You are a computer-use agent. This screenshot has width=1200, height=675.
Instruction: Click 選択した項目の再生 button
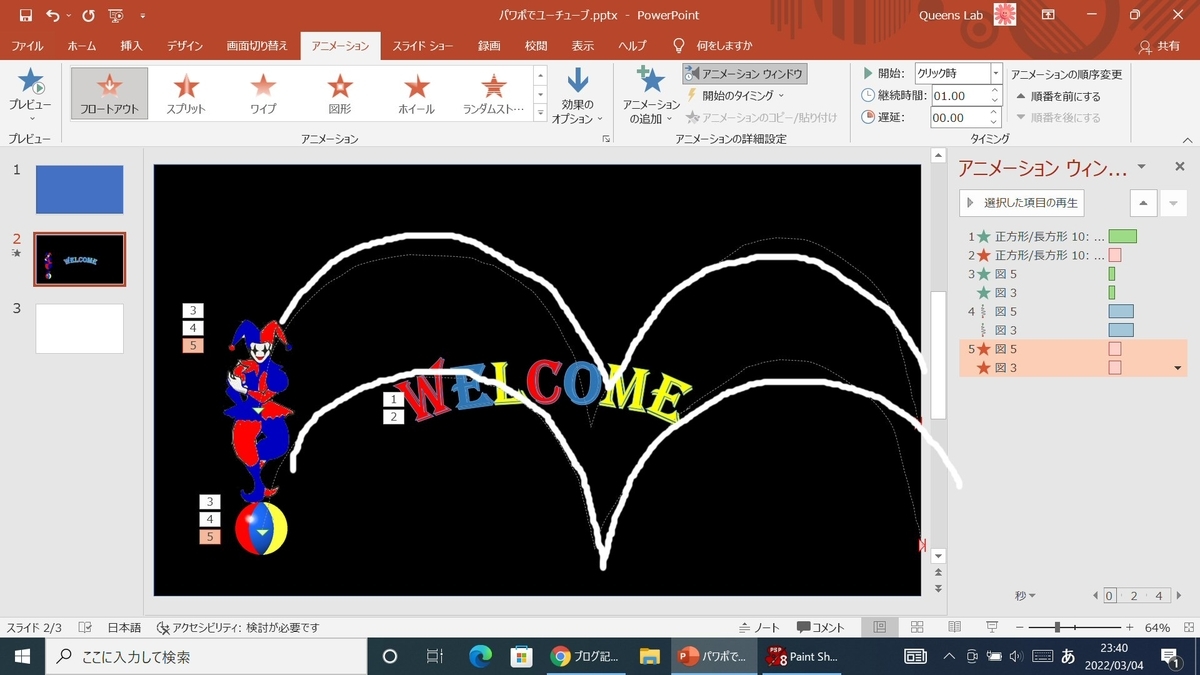pyautogui.click(x=1021, y=202)
